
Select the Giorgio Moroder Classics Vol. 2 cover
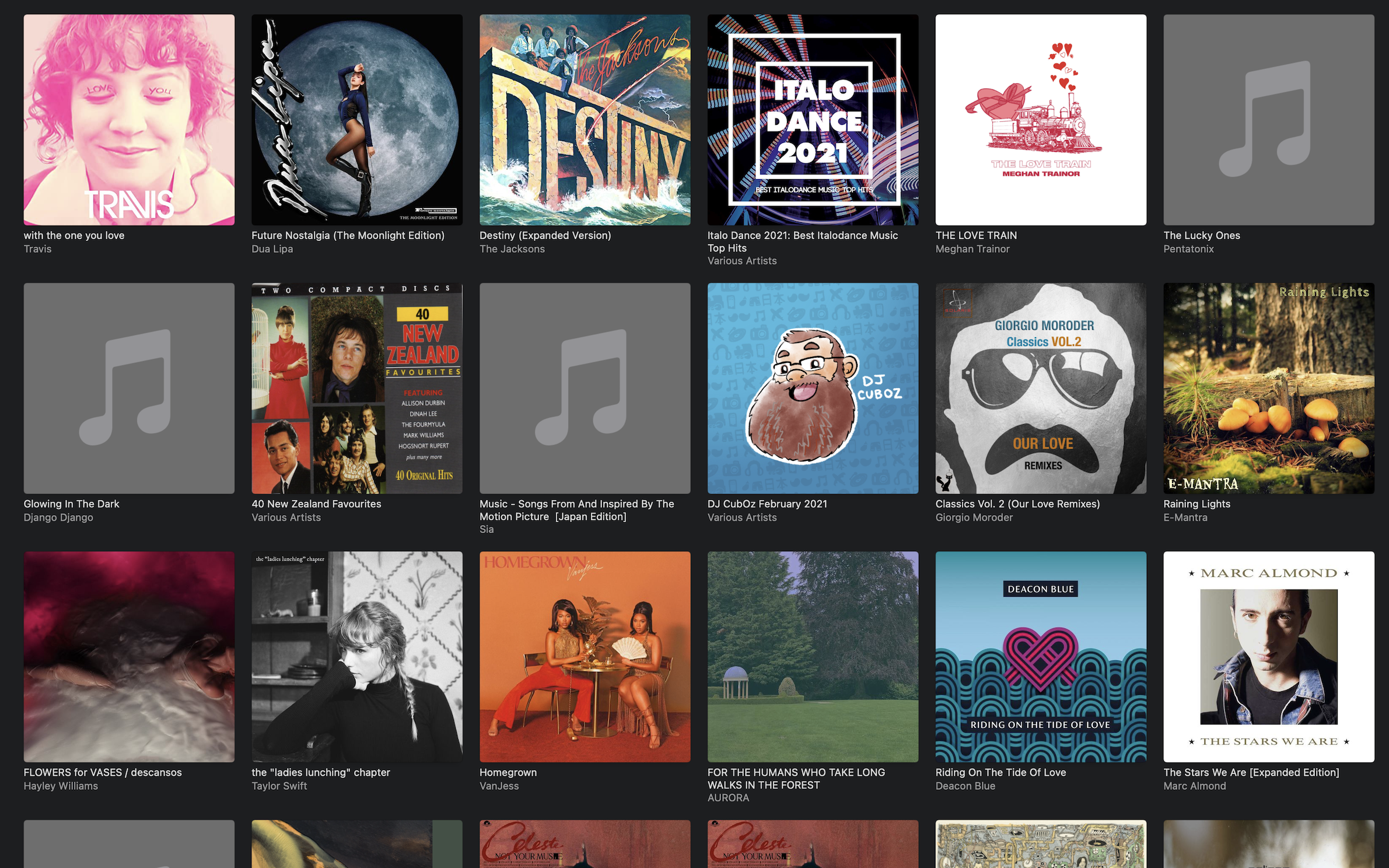coord(1041,388)
